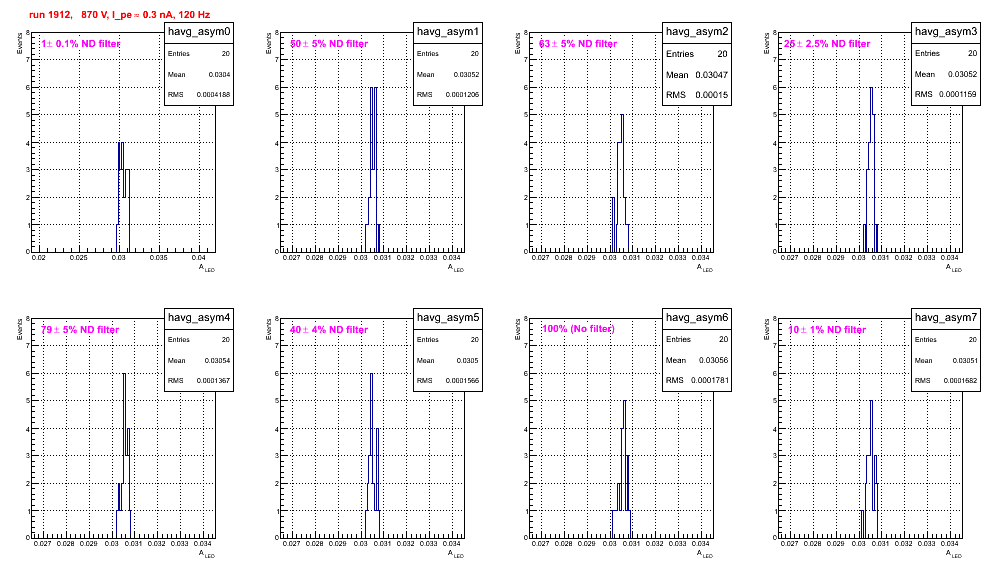Click the RMS value 0.0001781
This screenshot has width=996, height=572.
709,381
